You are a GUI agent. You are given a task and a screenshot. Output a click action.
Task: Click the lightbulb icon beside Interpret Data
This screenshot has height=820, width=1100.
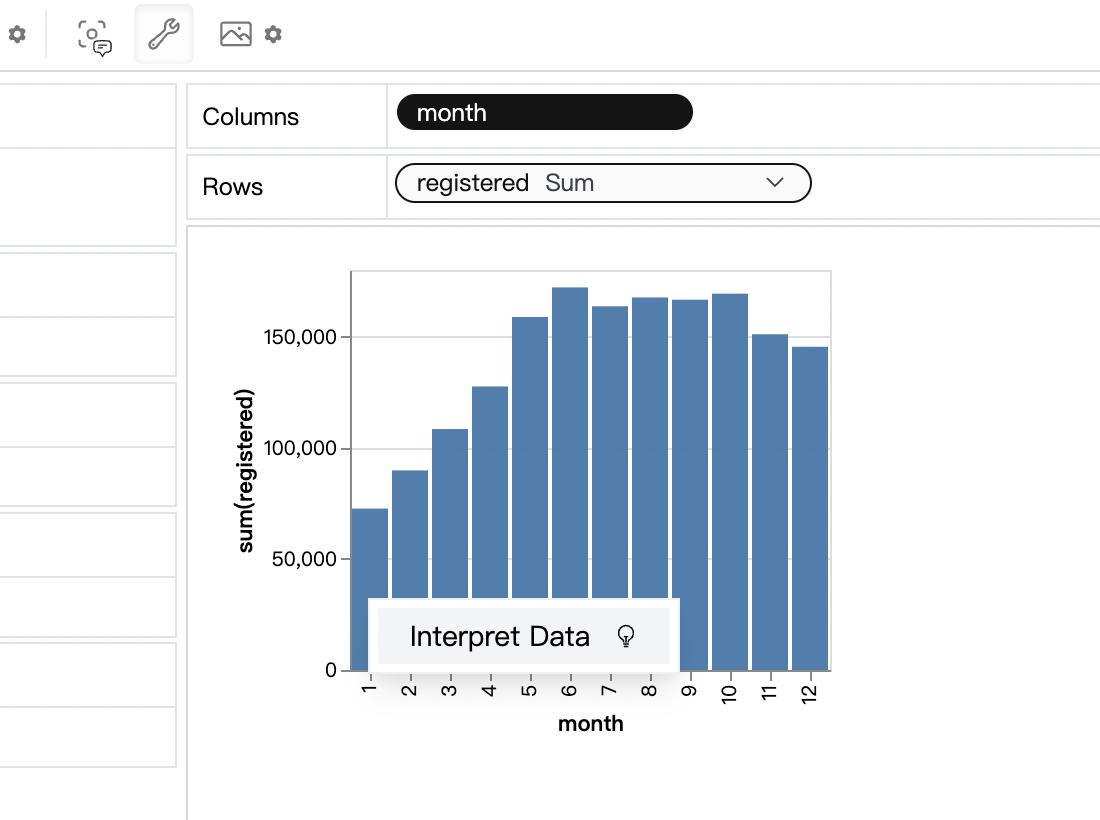pos(626,636)
